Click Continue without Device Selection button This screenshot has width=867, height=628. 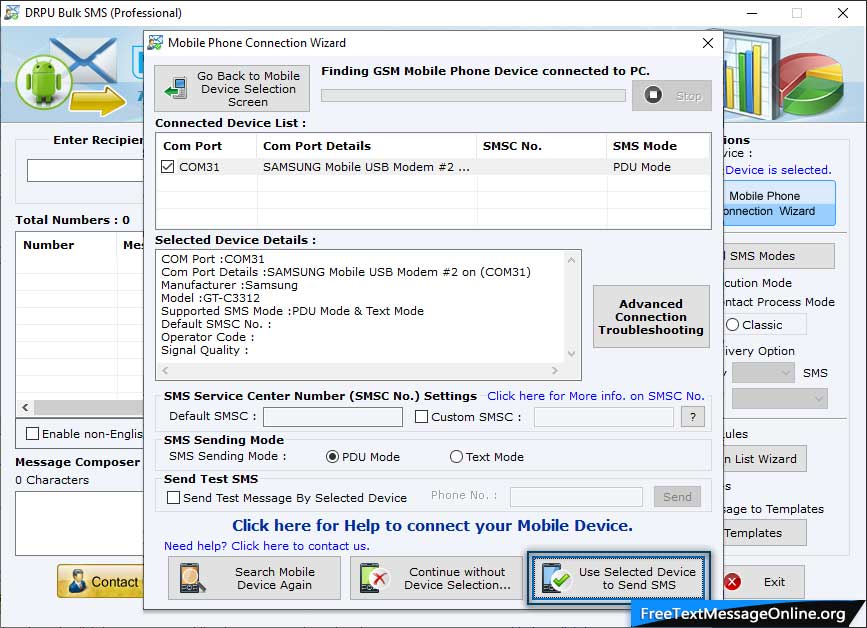pos(436,578)
